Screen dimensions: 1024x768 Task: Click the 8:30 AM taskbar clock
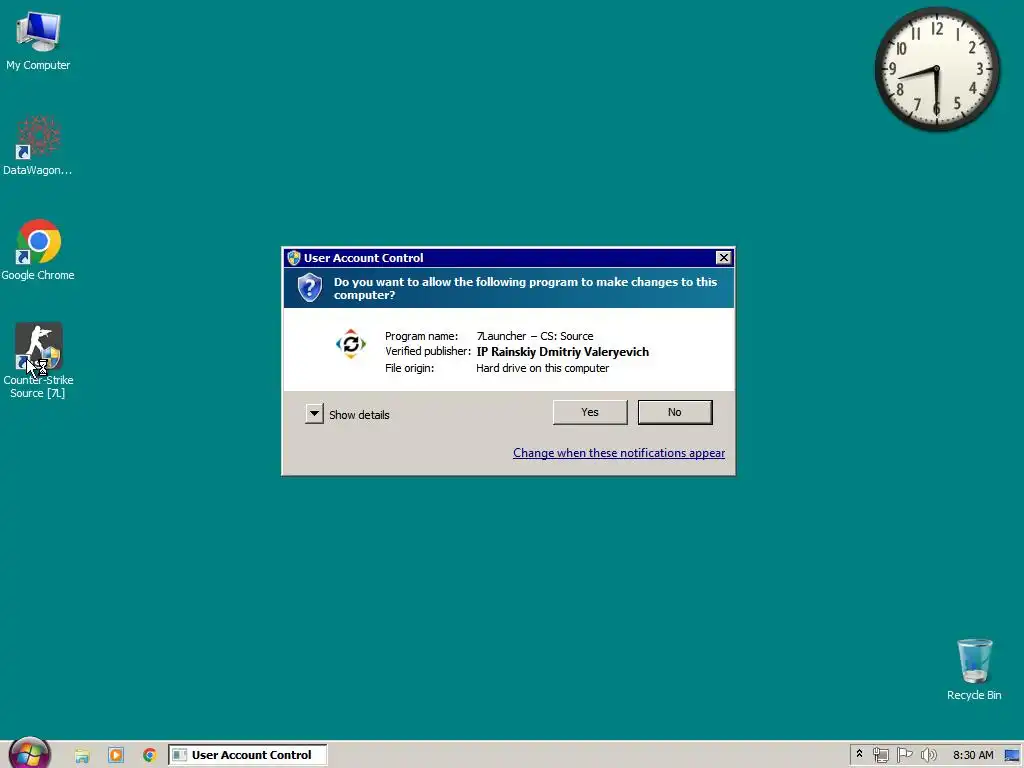972,755
